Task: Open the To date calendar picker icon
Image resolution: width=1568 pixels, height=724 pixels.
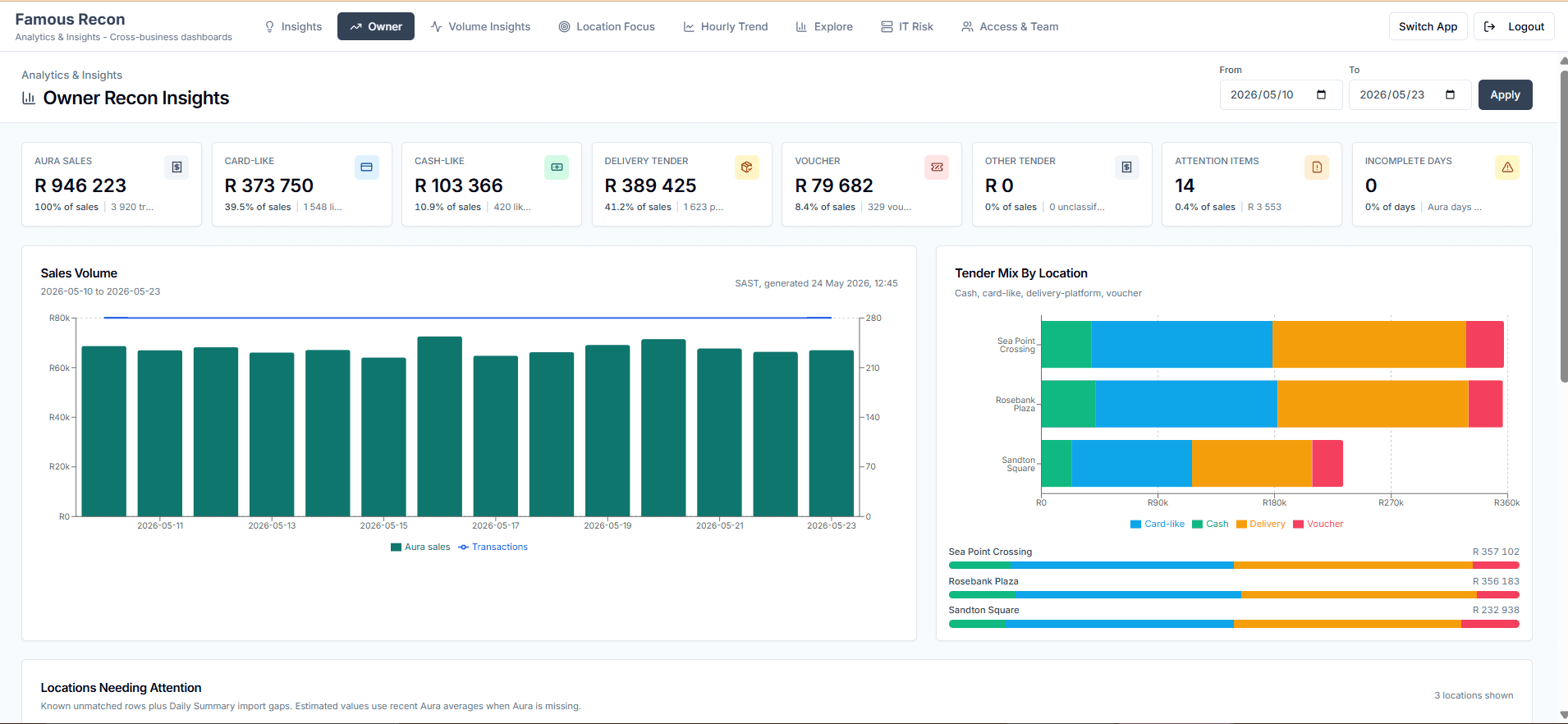Action: [x=1450, y=94]
